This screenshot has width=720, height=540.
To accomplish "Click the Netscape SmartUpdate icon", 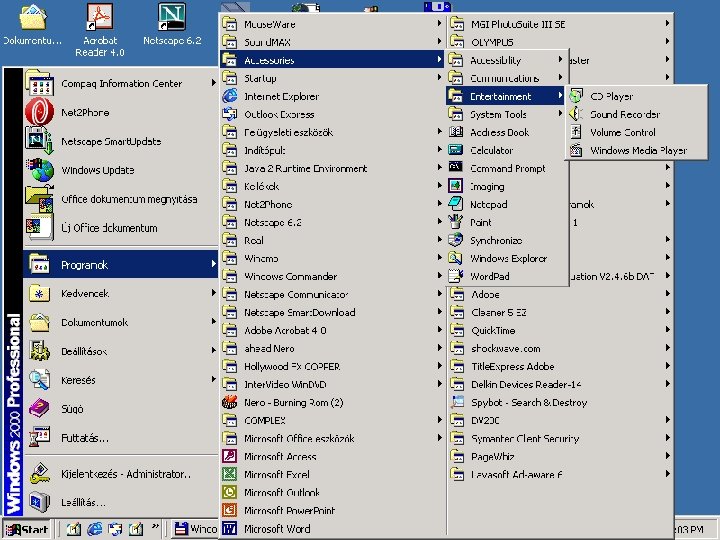I will 39,141.
